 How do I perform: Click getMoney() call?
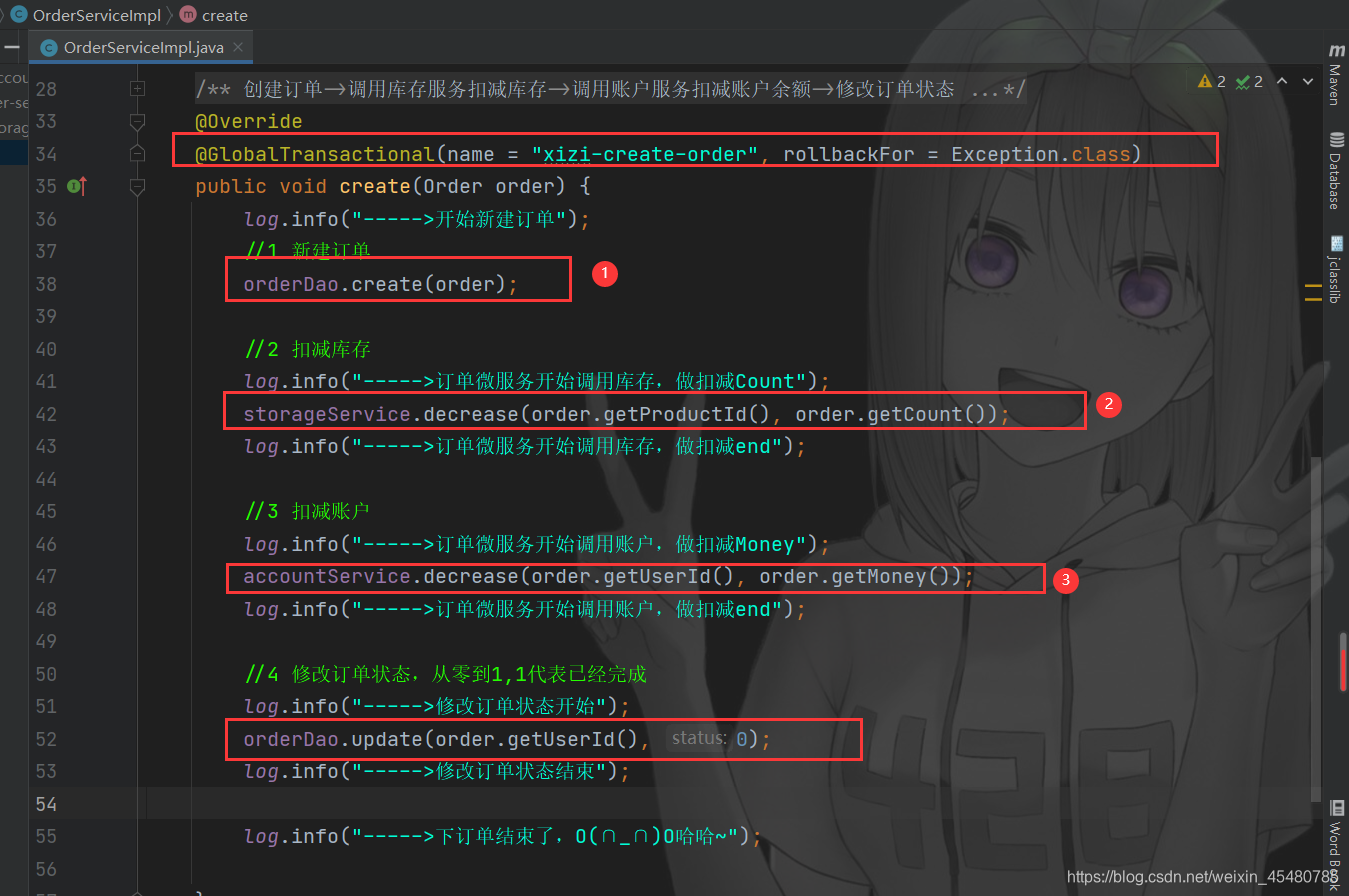(891, 576)
